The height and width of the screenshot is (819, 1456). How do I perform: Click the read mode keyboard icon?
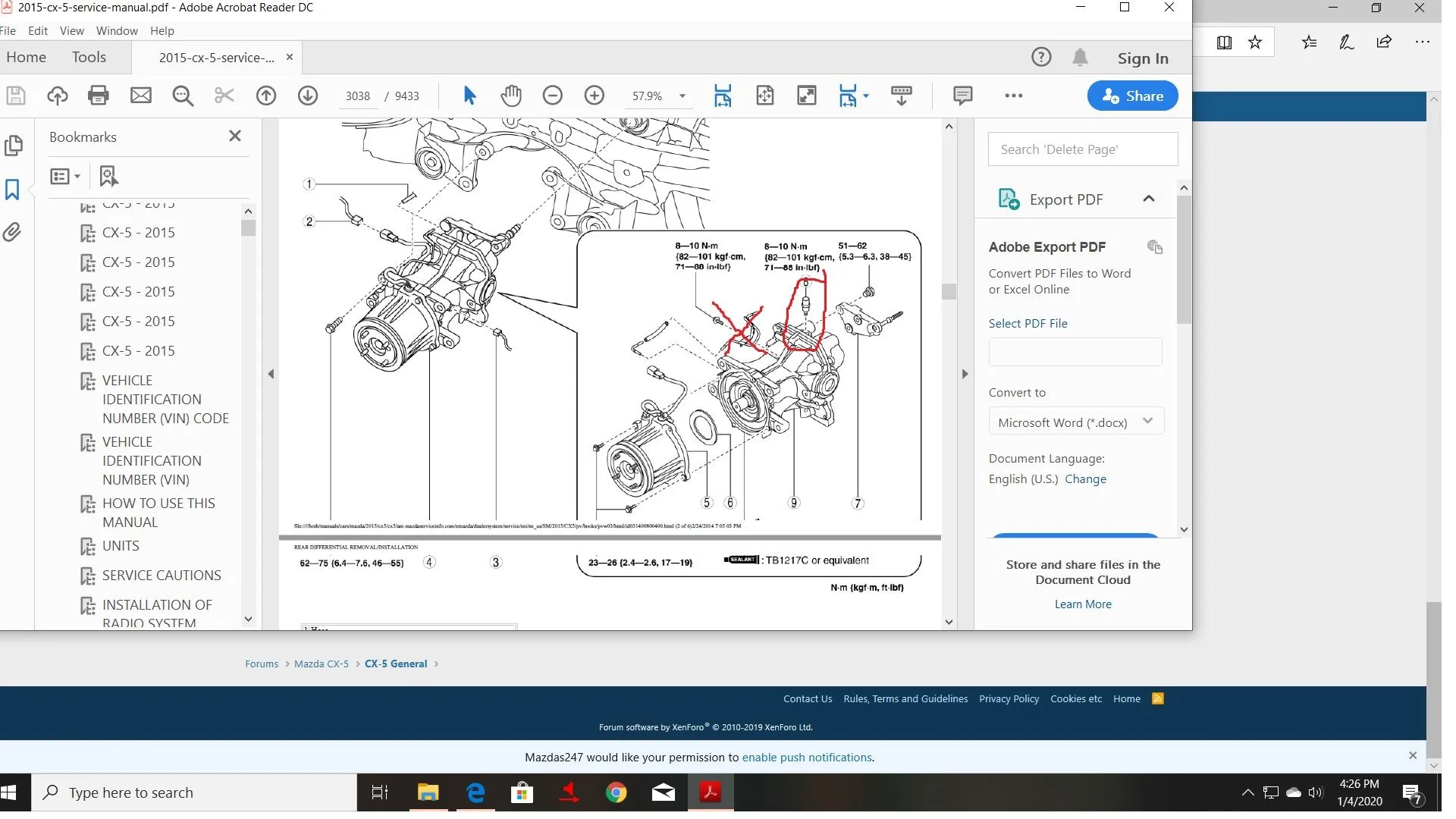[902, 96]
